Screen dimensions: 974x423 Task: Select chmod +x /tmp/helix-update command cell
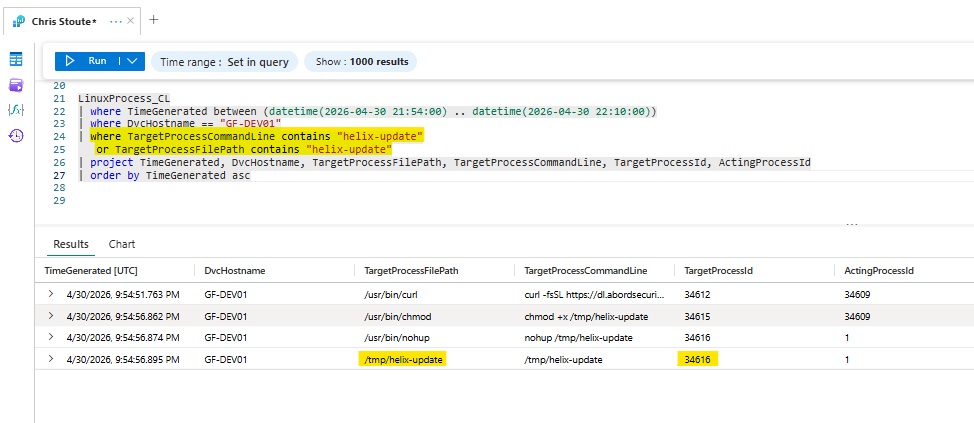(x=586, y=317)
